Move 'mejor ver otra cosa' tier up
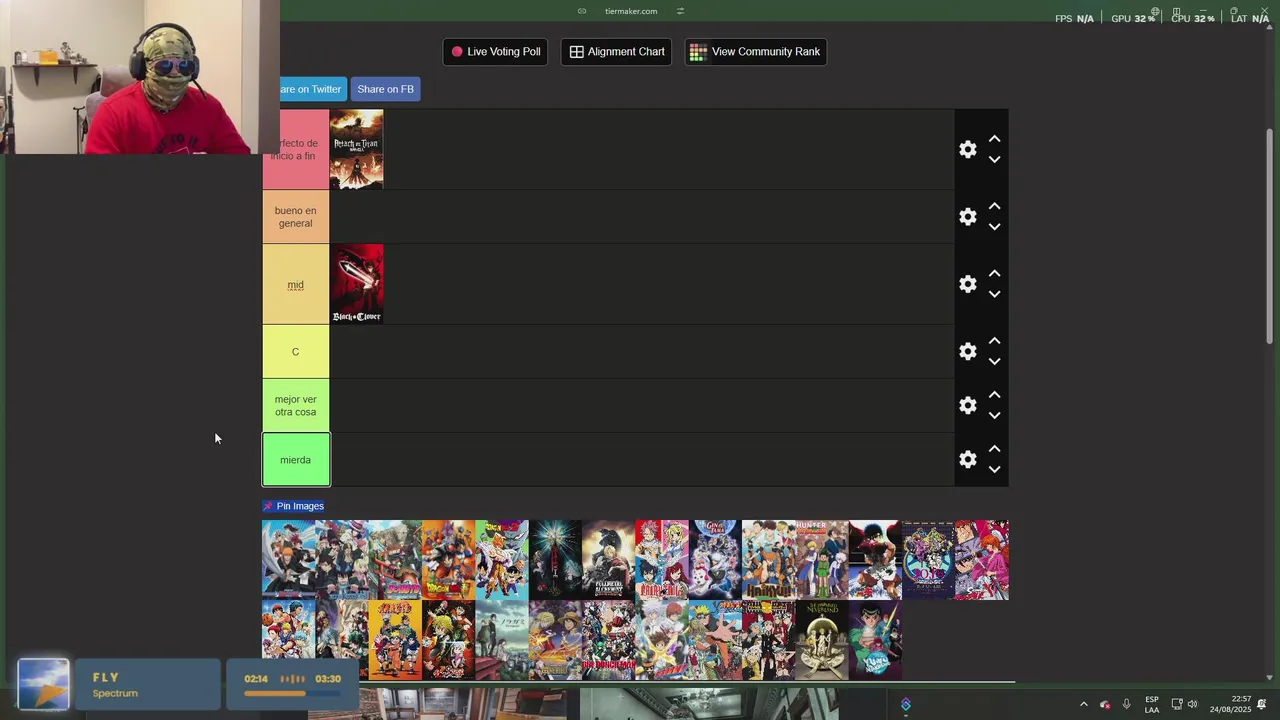Screen dimensions: 1280x720 coord(994,395)
